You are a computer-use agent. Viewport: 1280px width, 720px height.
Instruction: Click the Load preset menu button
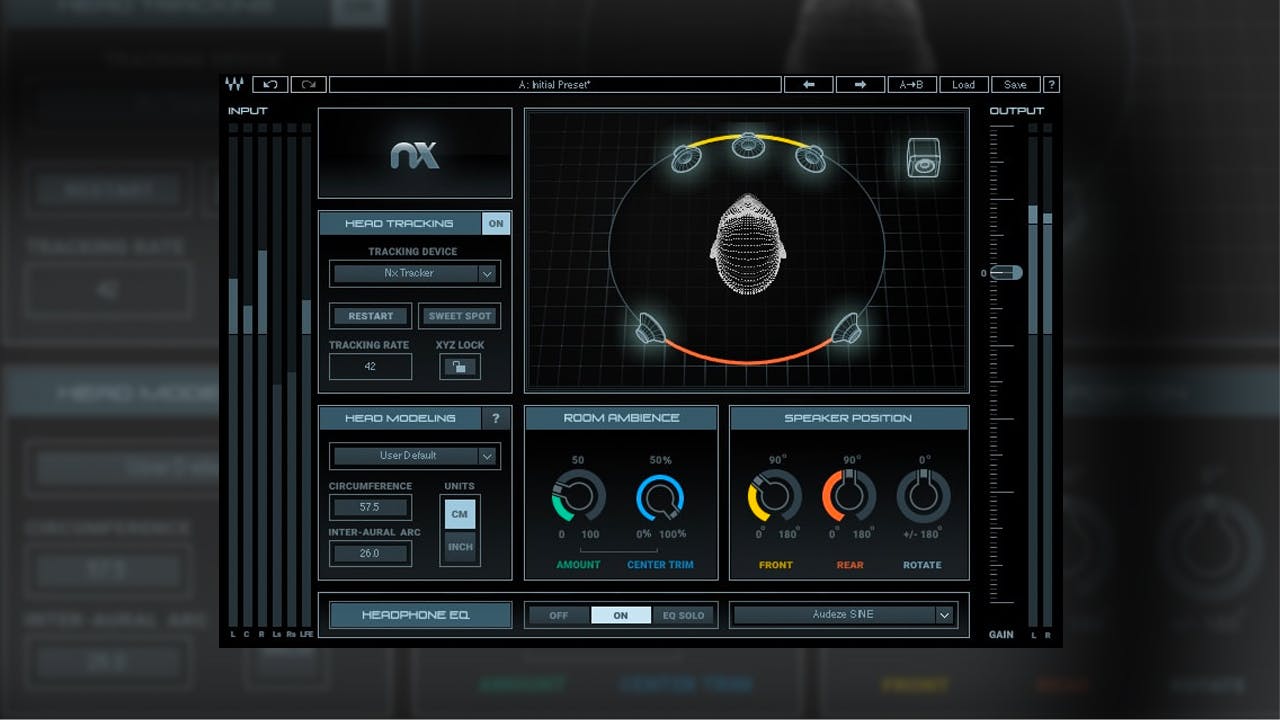pyautogui.click(x=963, y=85)
